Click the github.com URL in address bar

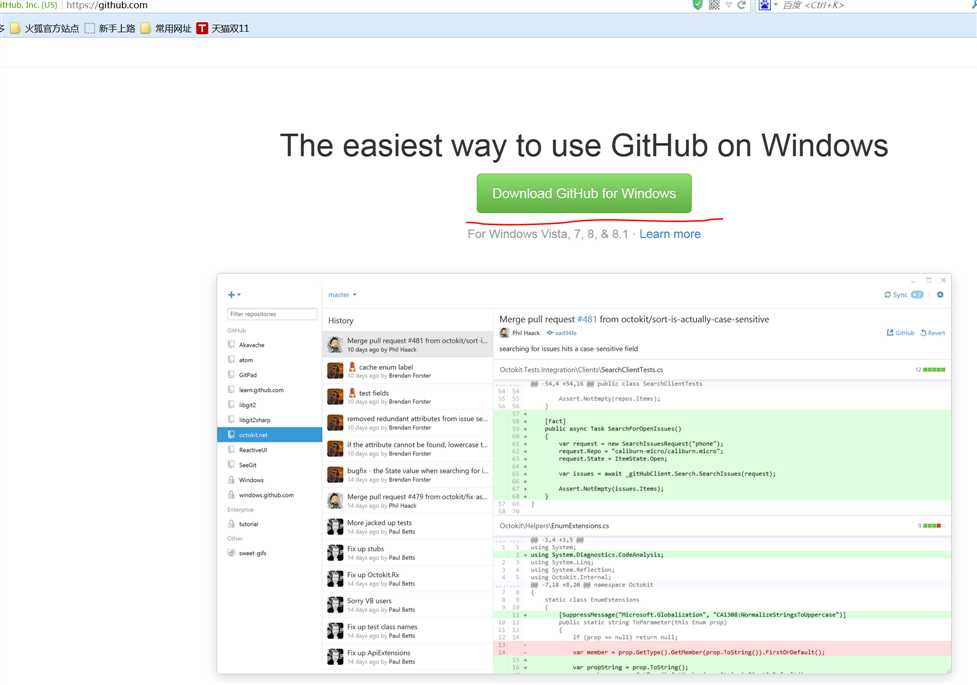point(107,5)
